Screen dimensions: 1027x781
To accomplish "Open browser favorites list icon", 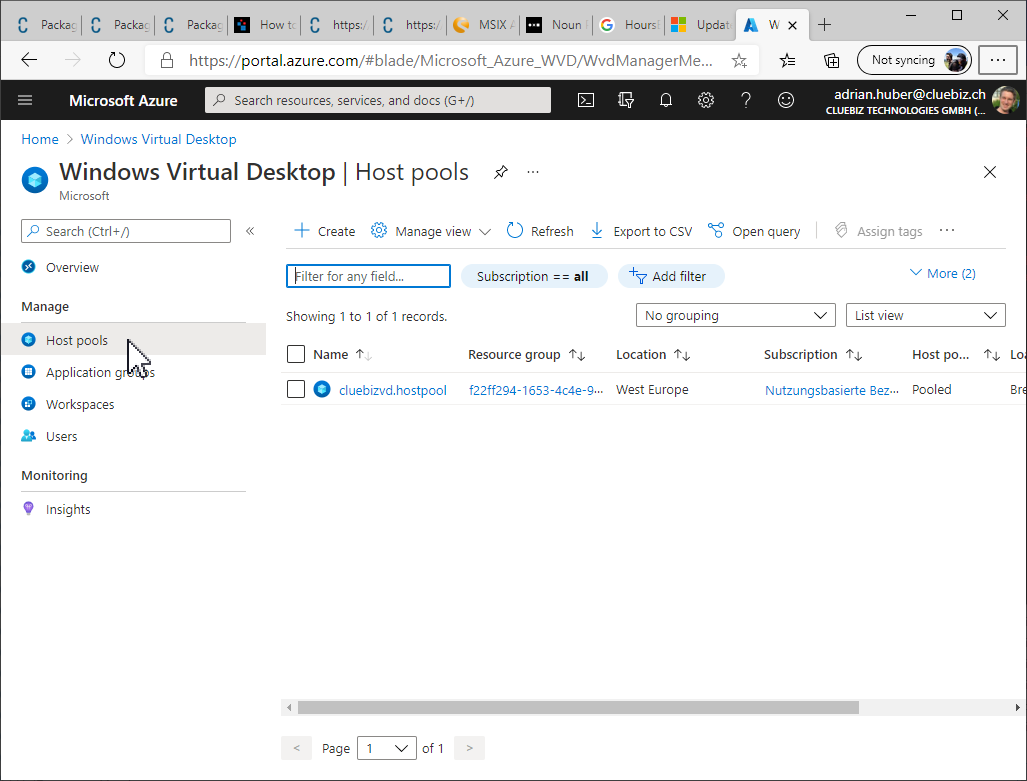I will coord(787,61).
